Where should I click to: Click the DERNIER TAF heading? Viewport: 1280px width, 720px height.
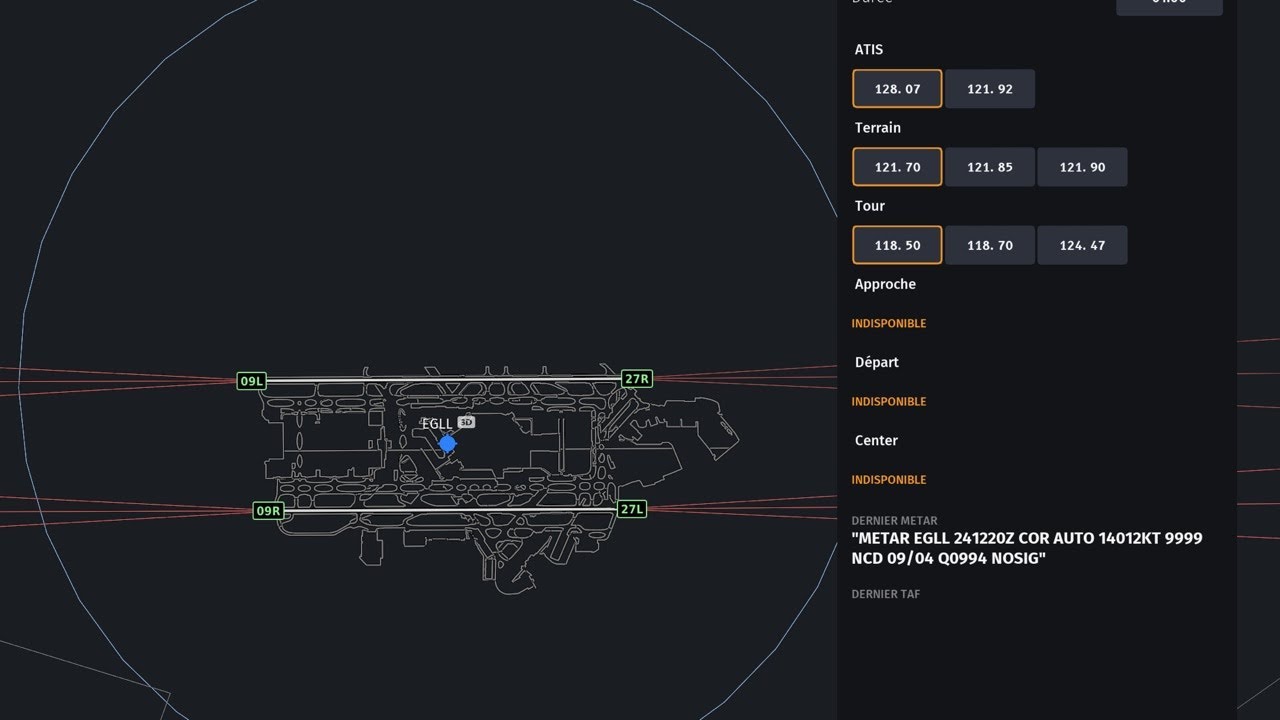coord(885,594)
